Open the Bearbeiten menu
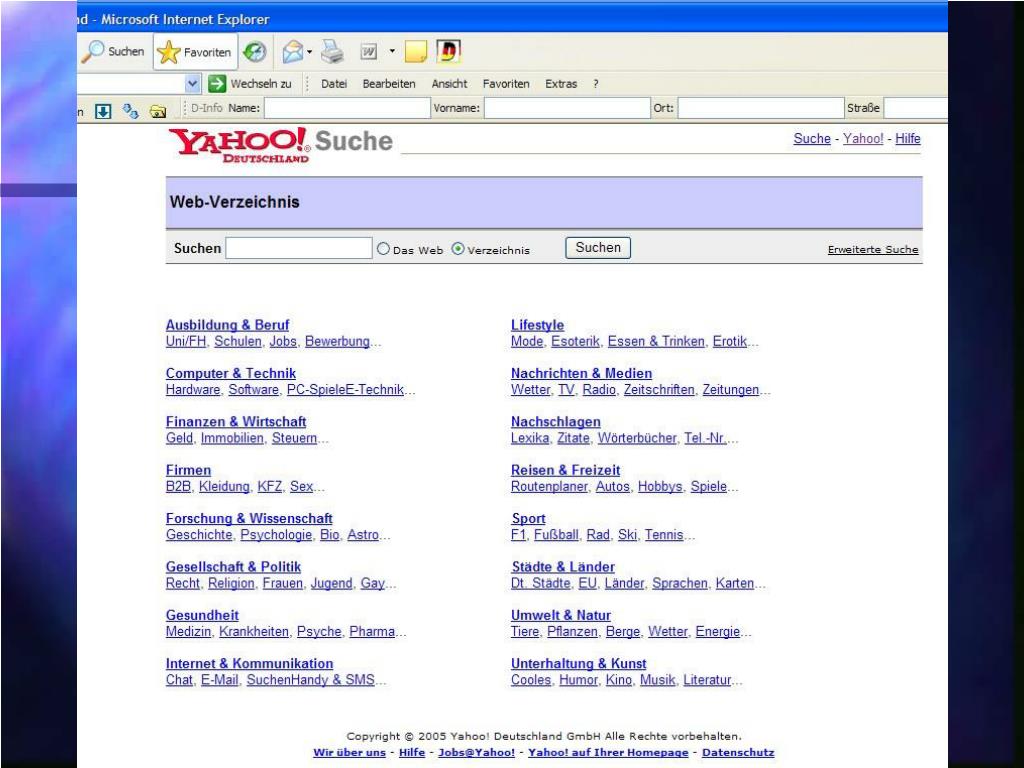 (x=389, y=84)
